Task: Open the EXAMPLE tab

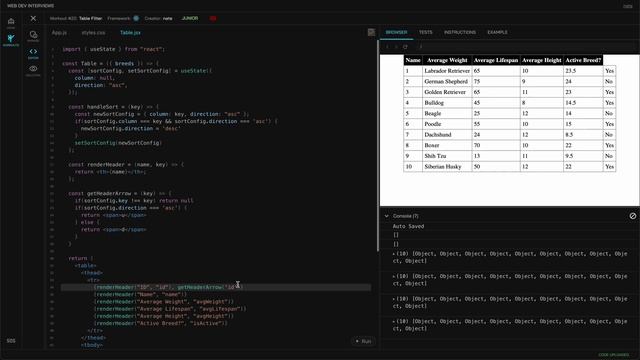Action: (x=497, y=32)
